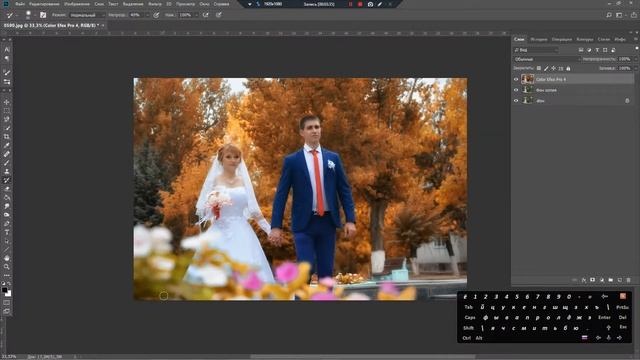Toggle lock all padlock icon
The height and width of the screenshot is (360, 640).
click(568, 68)
